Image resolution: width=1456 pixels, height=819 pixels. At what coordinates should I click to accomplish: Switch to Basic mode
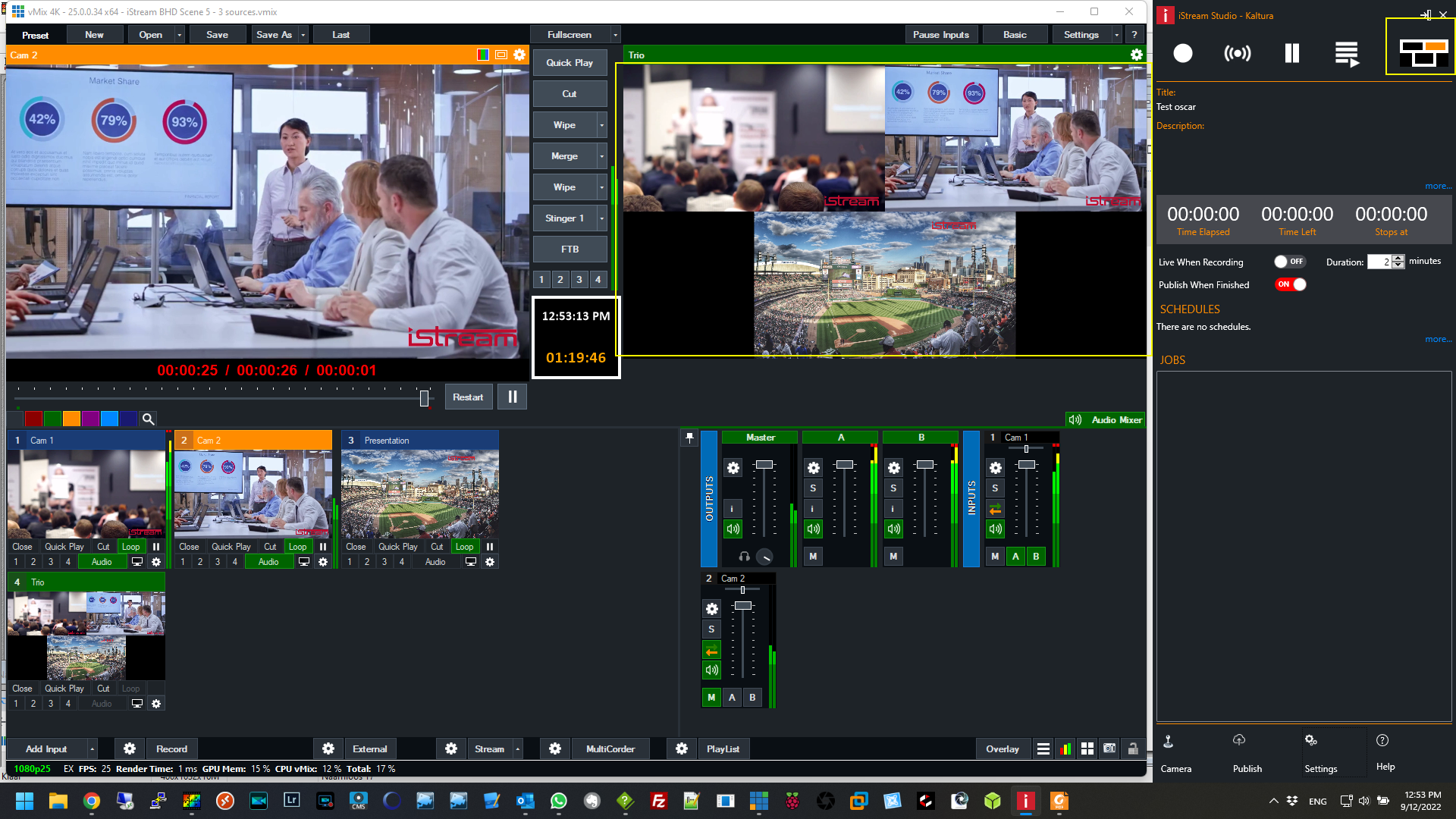[x=1015, y=35]
